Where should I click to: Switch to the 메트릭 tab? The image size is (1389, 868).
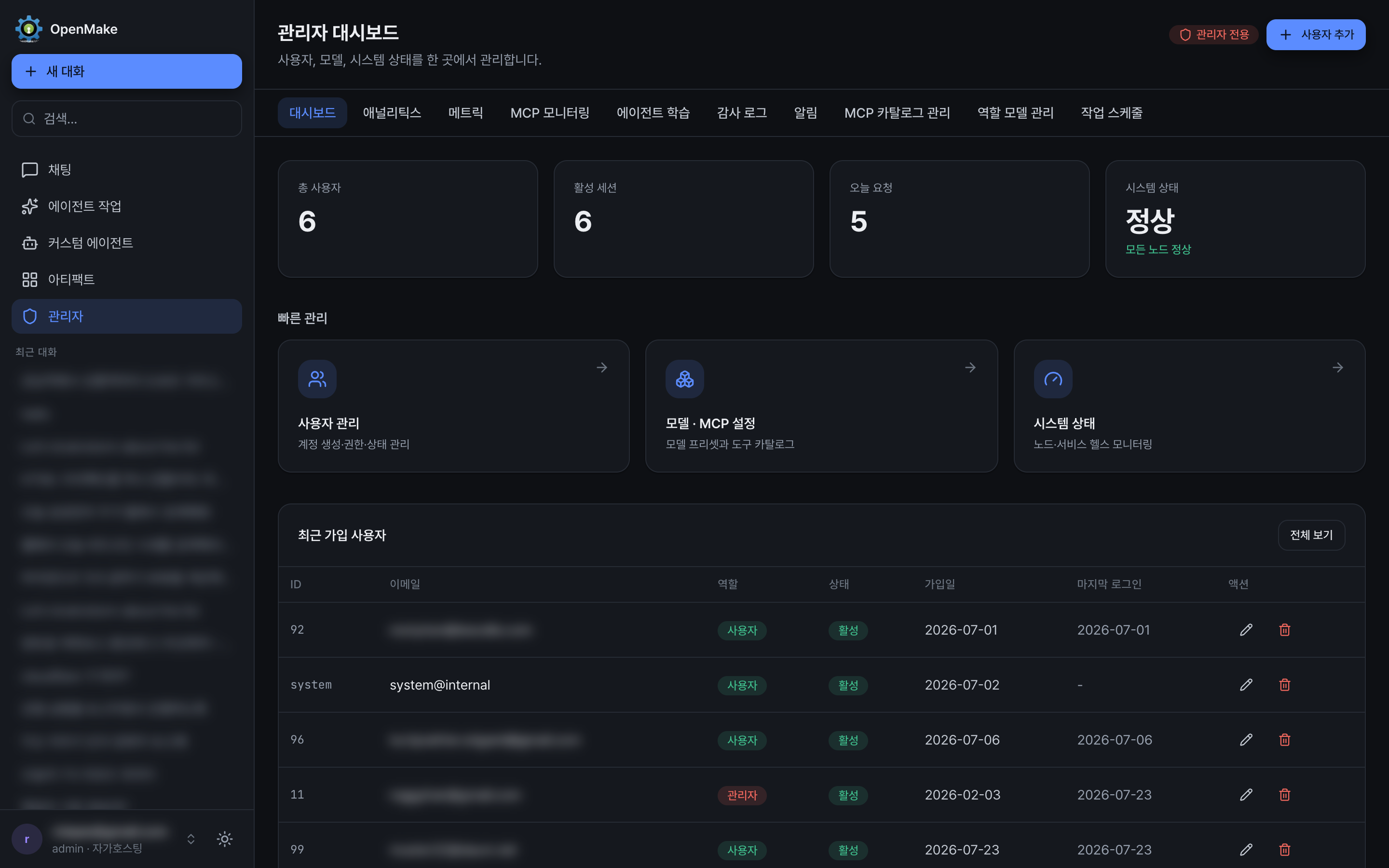465,112
